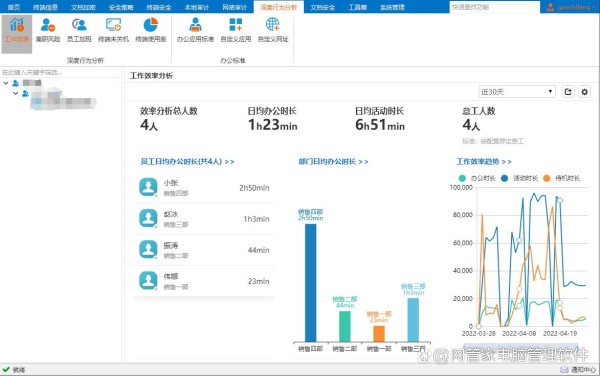Open the 离职风险 (resignation risk) icon
The image size is (600, 376).
(x=48, y=31)
